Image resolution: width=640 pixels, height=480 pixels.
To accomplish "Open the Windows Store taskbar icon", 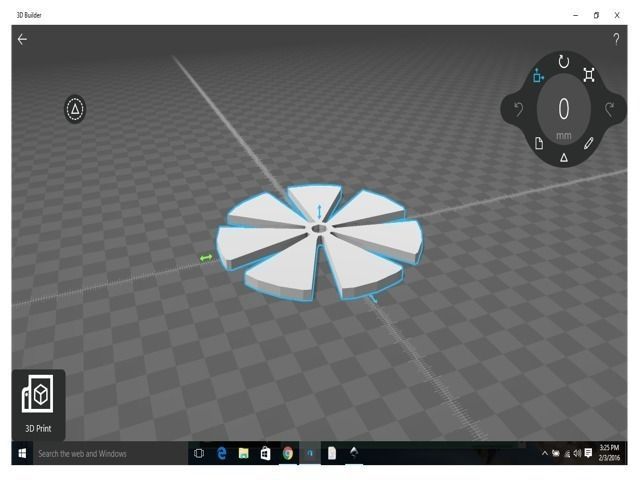I will coord(265,453).
